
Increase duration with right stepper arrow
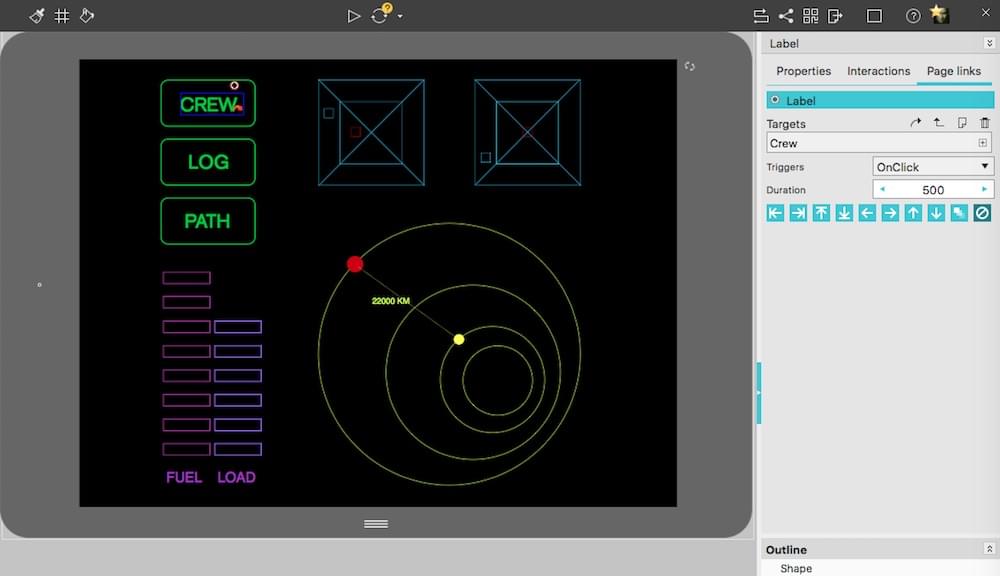(x=984, y=189)
